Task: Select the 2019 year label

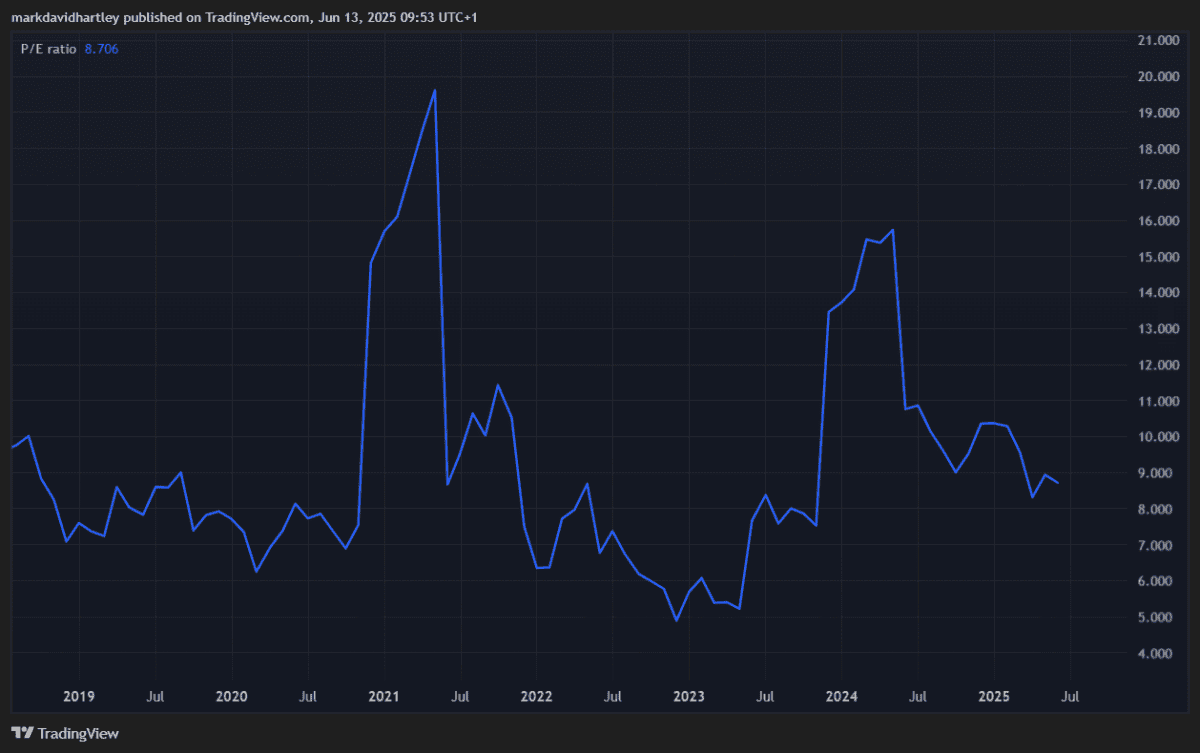Action: tap(80, 696)
